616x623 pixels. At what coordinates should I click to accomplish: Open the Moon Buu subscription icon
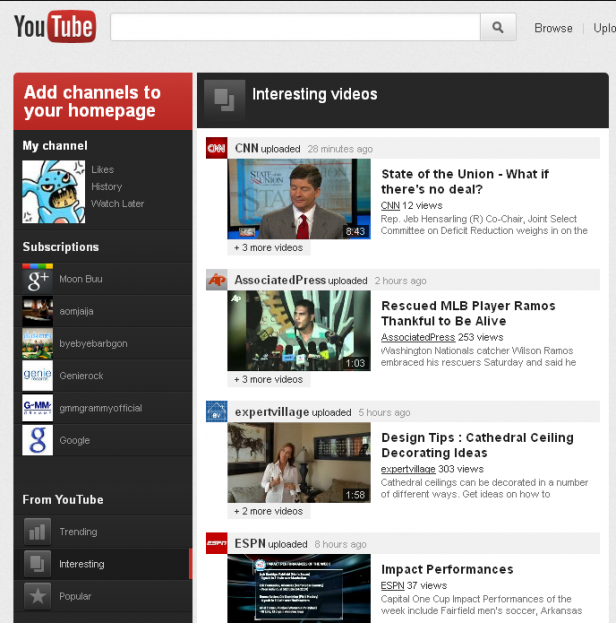pyautogui.click(x=38, y=279)
